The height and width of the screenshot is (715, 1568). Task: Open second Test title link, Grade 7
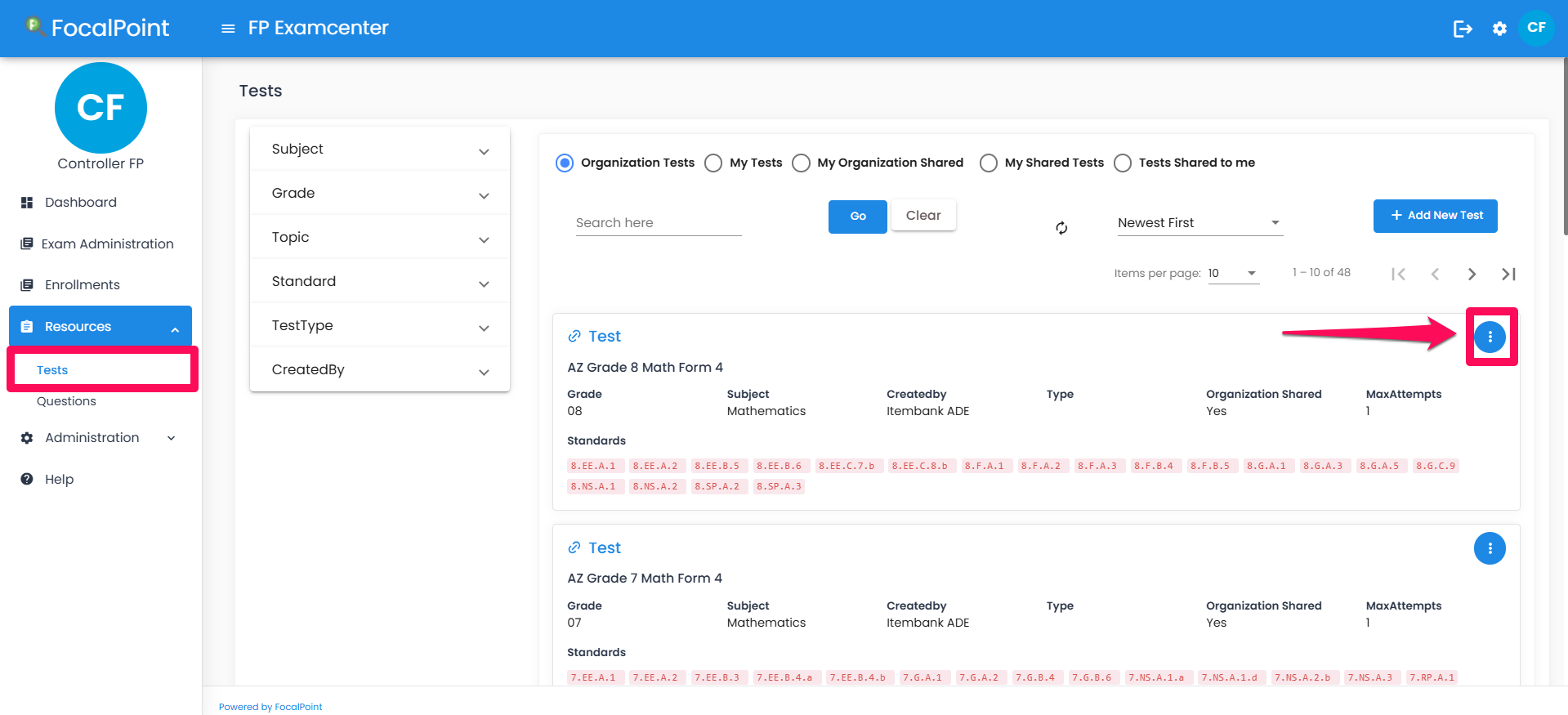pyautogui.click(x=605, y=548)
